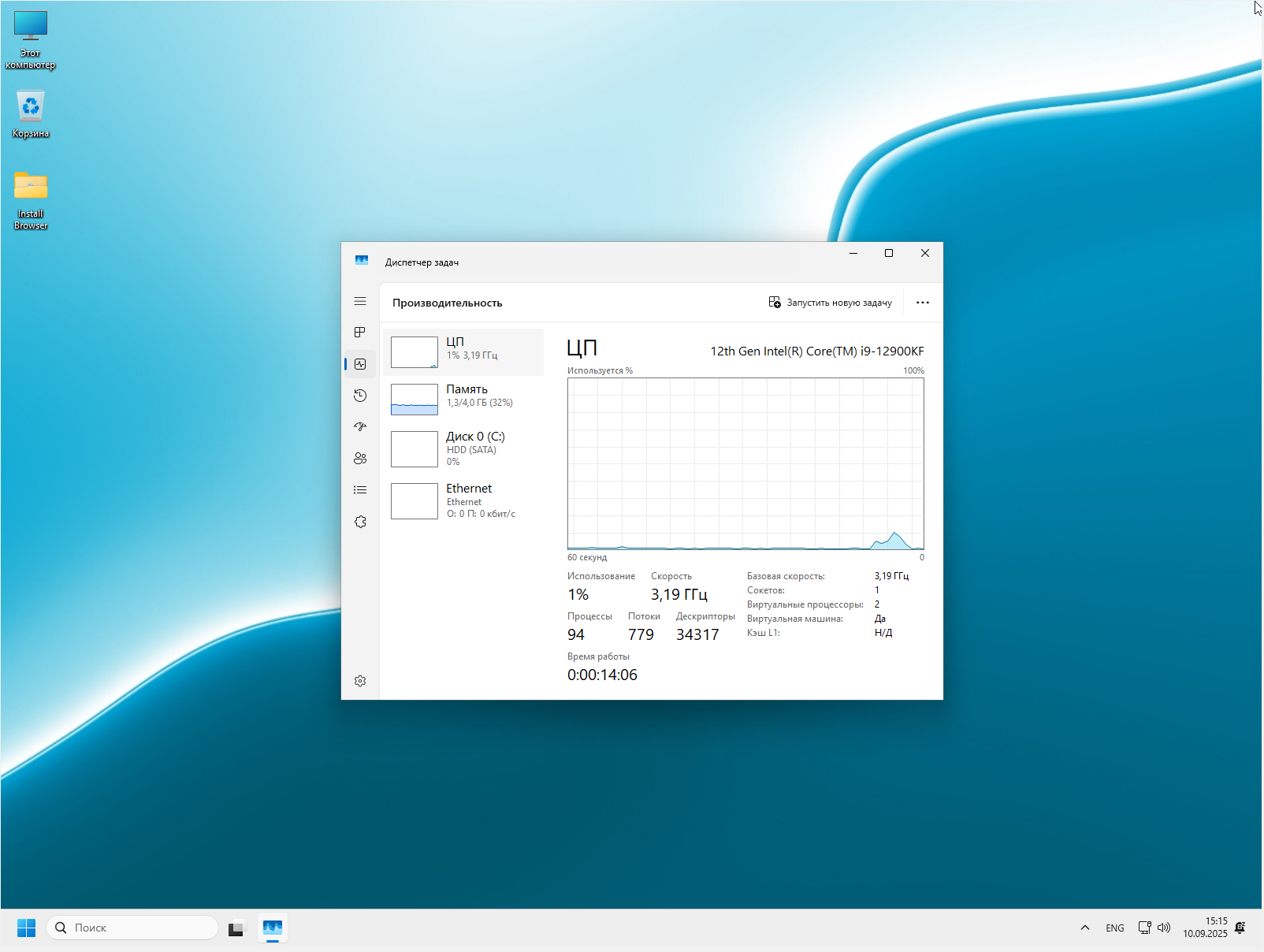Open the App history page icon

tap(360, 396)
